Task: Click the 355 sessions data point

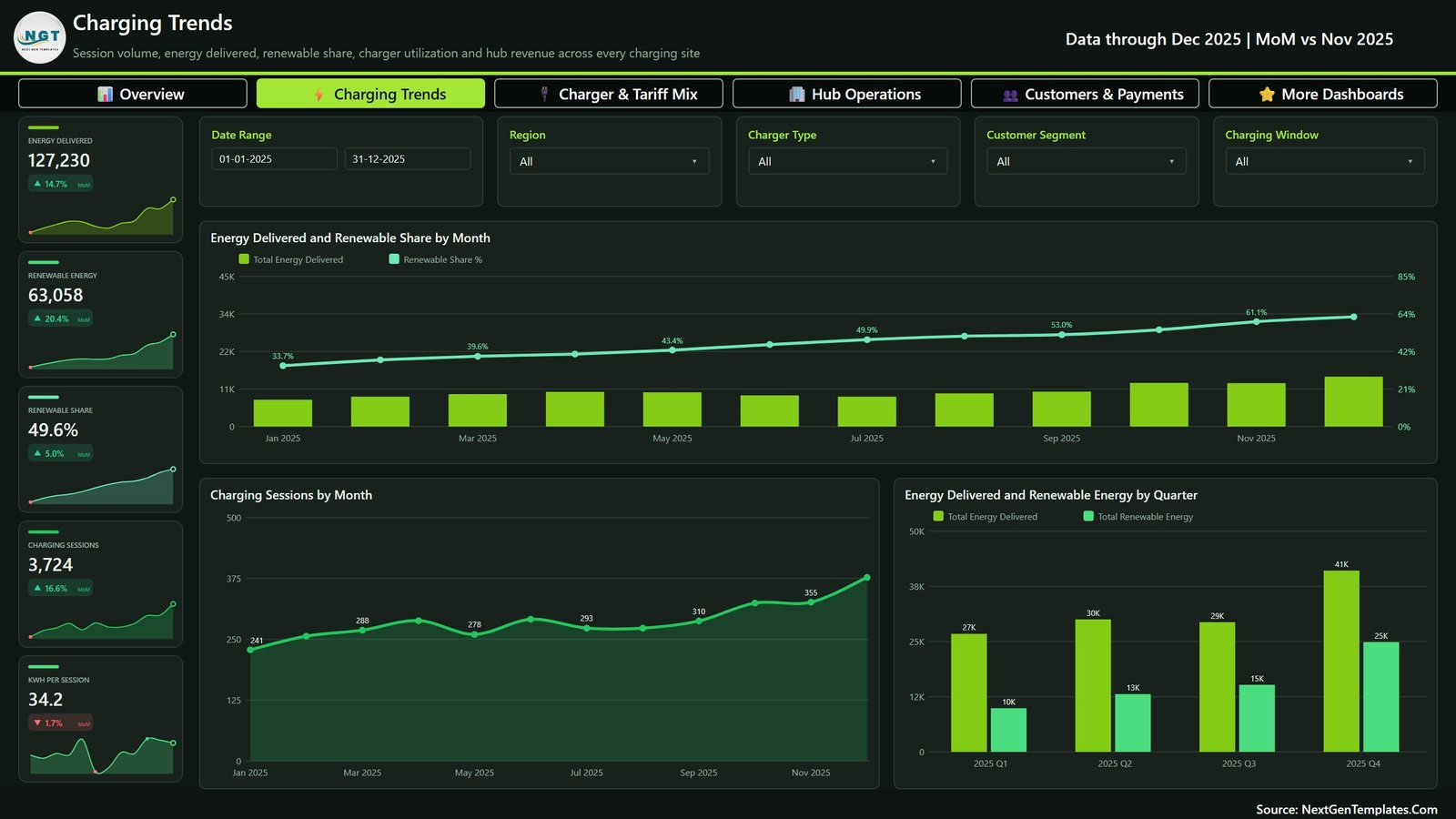Action: point(811,602)
